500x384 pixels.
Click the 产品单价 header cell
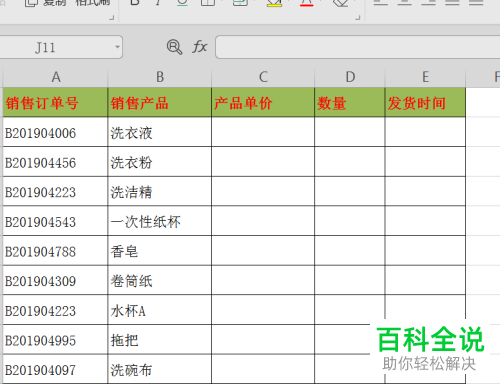[263, 102]
